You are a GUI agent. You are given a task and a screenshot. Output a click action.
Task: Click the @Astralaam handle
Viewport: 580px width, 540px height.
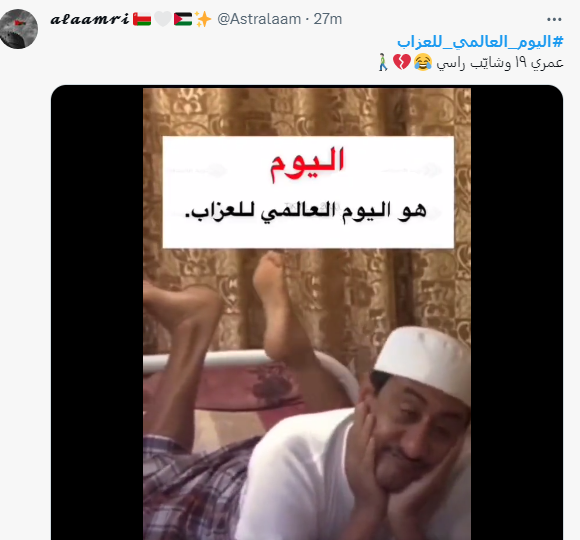259,19
